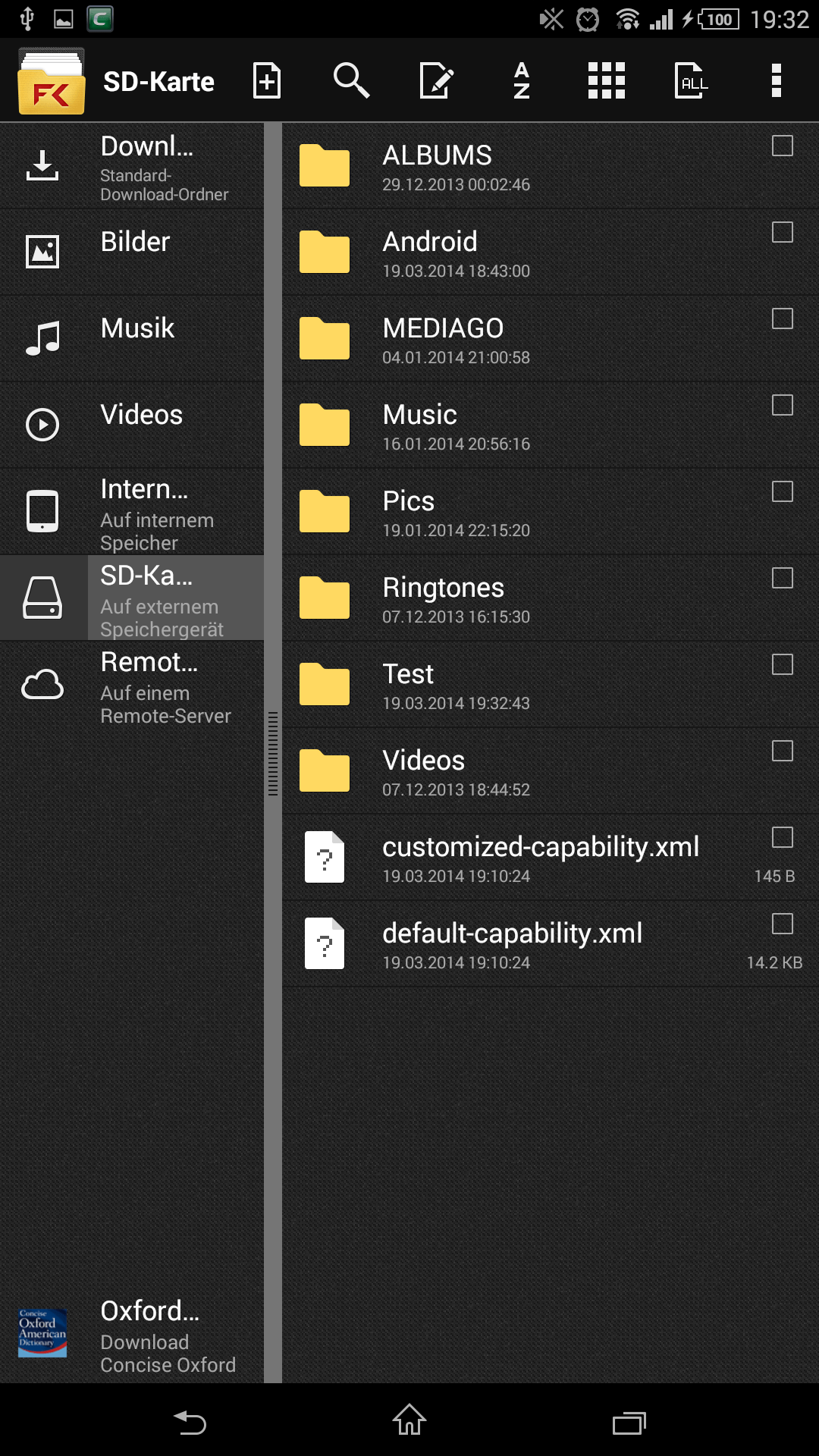Create a new file or folder via the plus icon
The height and width of the screenshot is (1456, 819).
(267, 80)
